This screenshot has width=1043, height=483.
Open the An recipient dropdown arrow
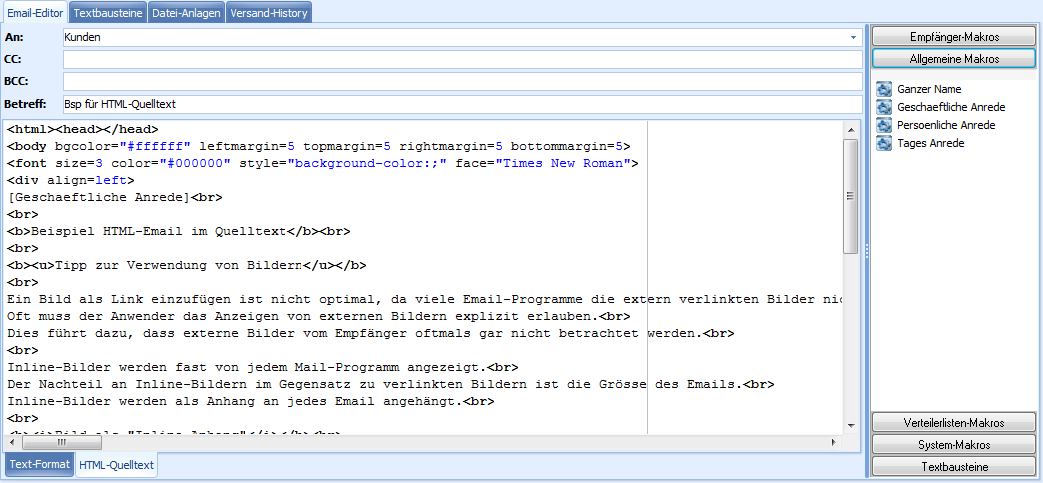tap(853, 38)
